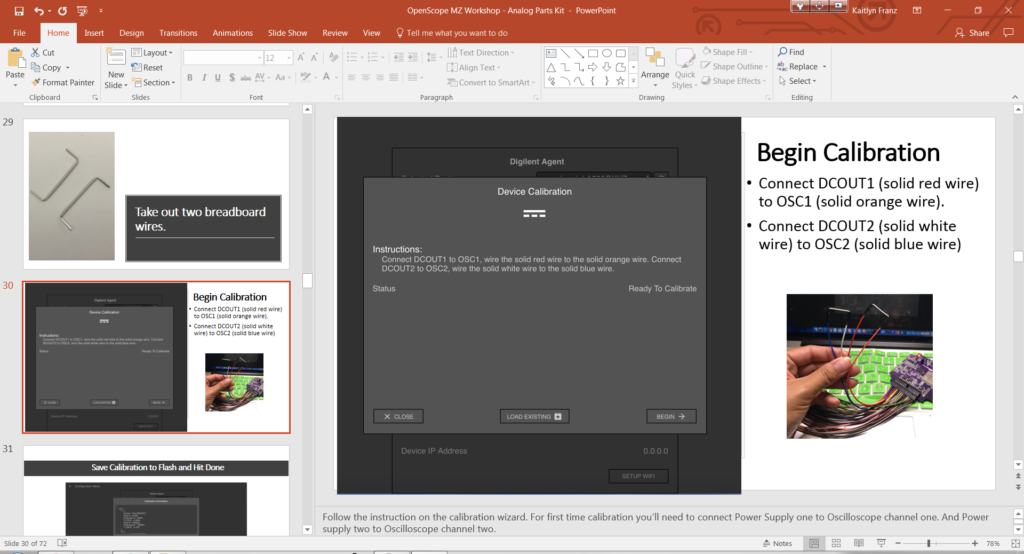
Task: Open the Slide Show tab
Action: coord(287,33)
